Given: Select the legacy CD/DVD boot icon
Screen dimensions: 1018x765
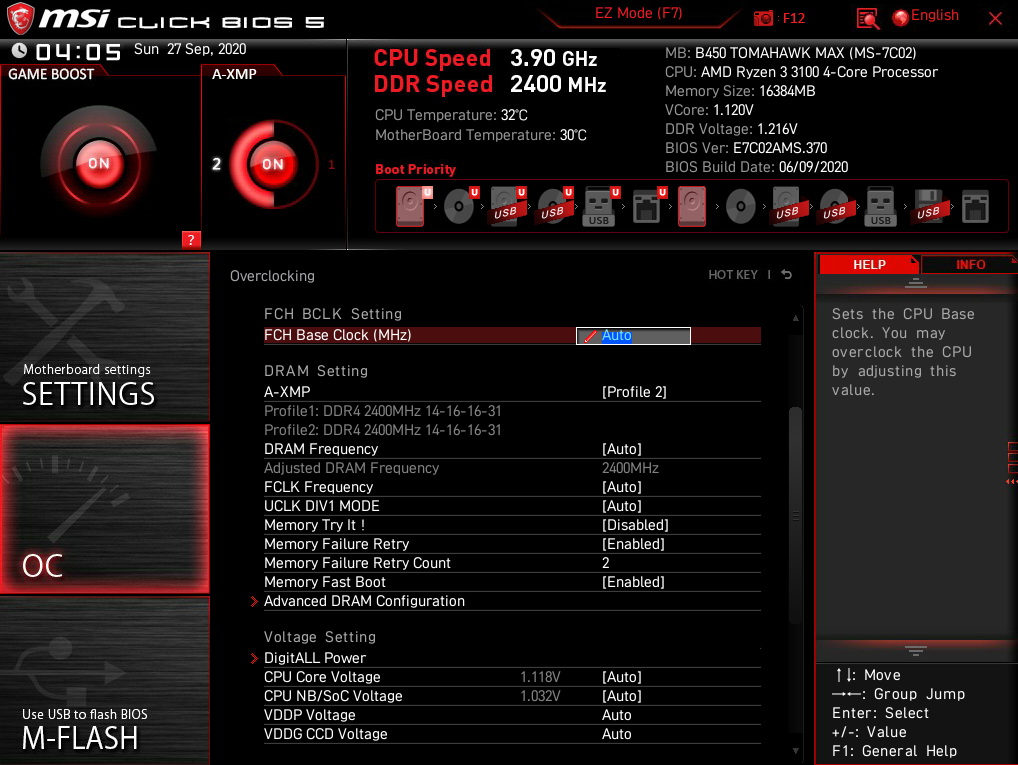Looking at the screenshot, I should coord(740,207).
